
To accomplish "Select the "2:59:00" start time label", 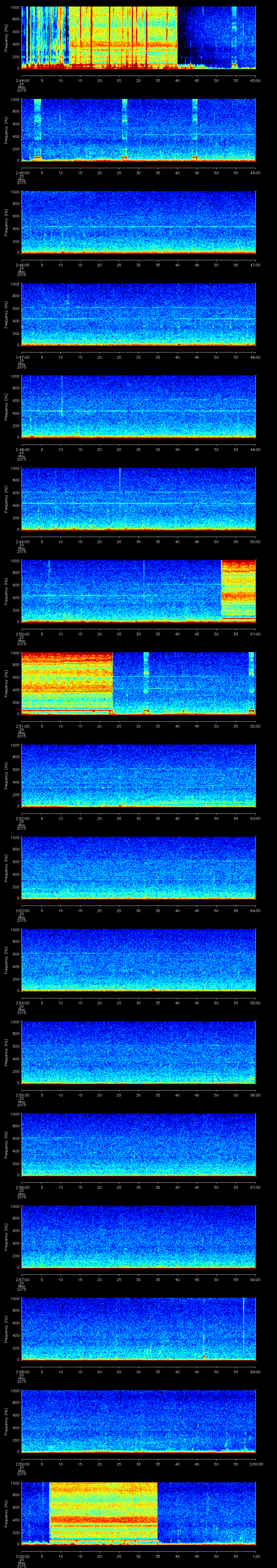I will [22, 1464].
